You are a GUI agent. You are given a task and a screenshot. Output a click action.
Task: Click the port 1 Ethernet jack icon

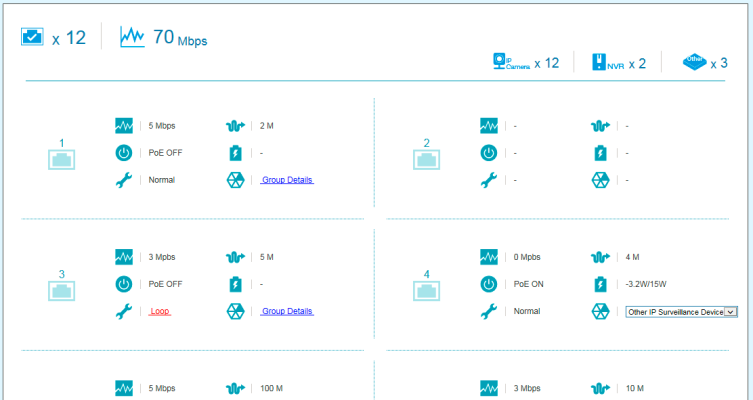(x=62, y=159)
